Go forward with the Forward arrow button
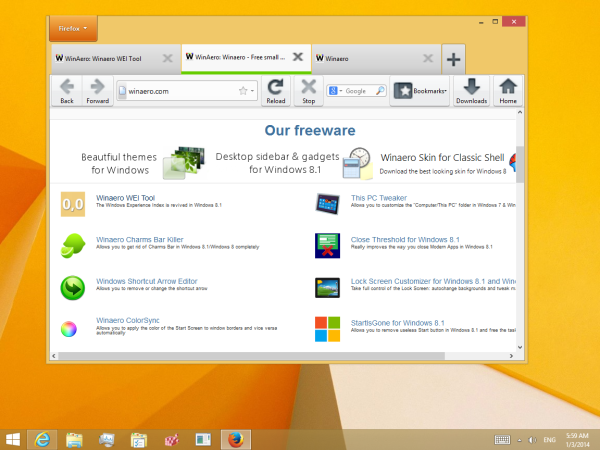Image resolution: width=600 pixels, height=450 pixels. click(x=98, y=91)
